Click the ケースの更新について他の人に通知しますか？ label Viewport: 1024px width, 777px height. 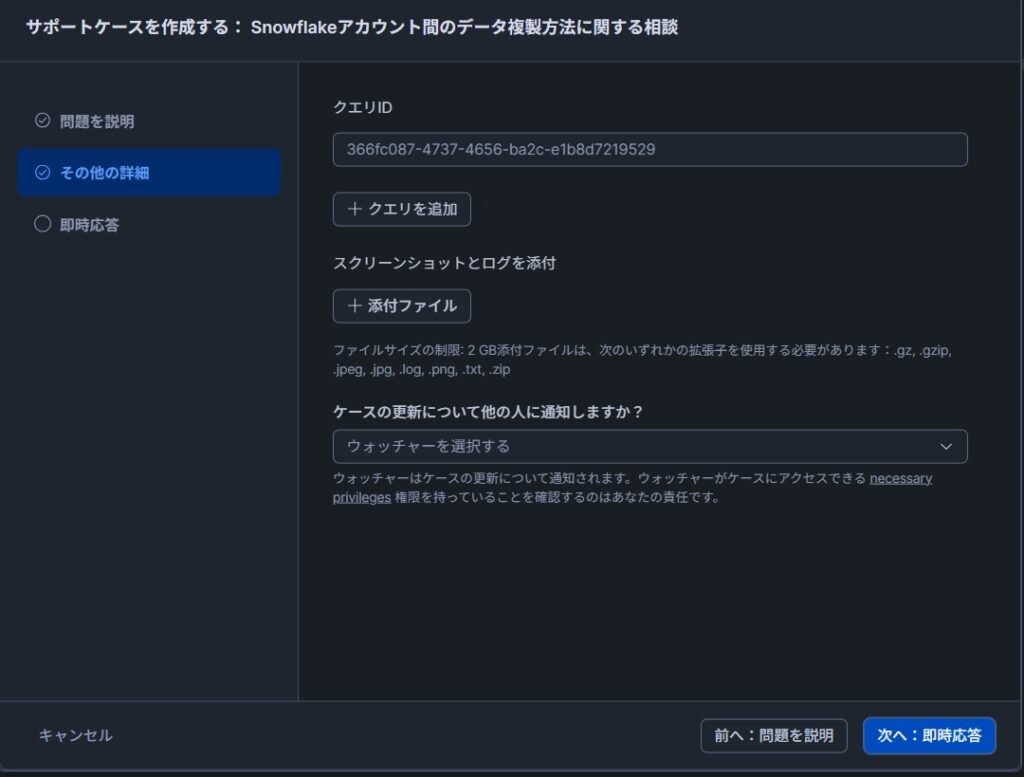click(488, 412)
